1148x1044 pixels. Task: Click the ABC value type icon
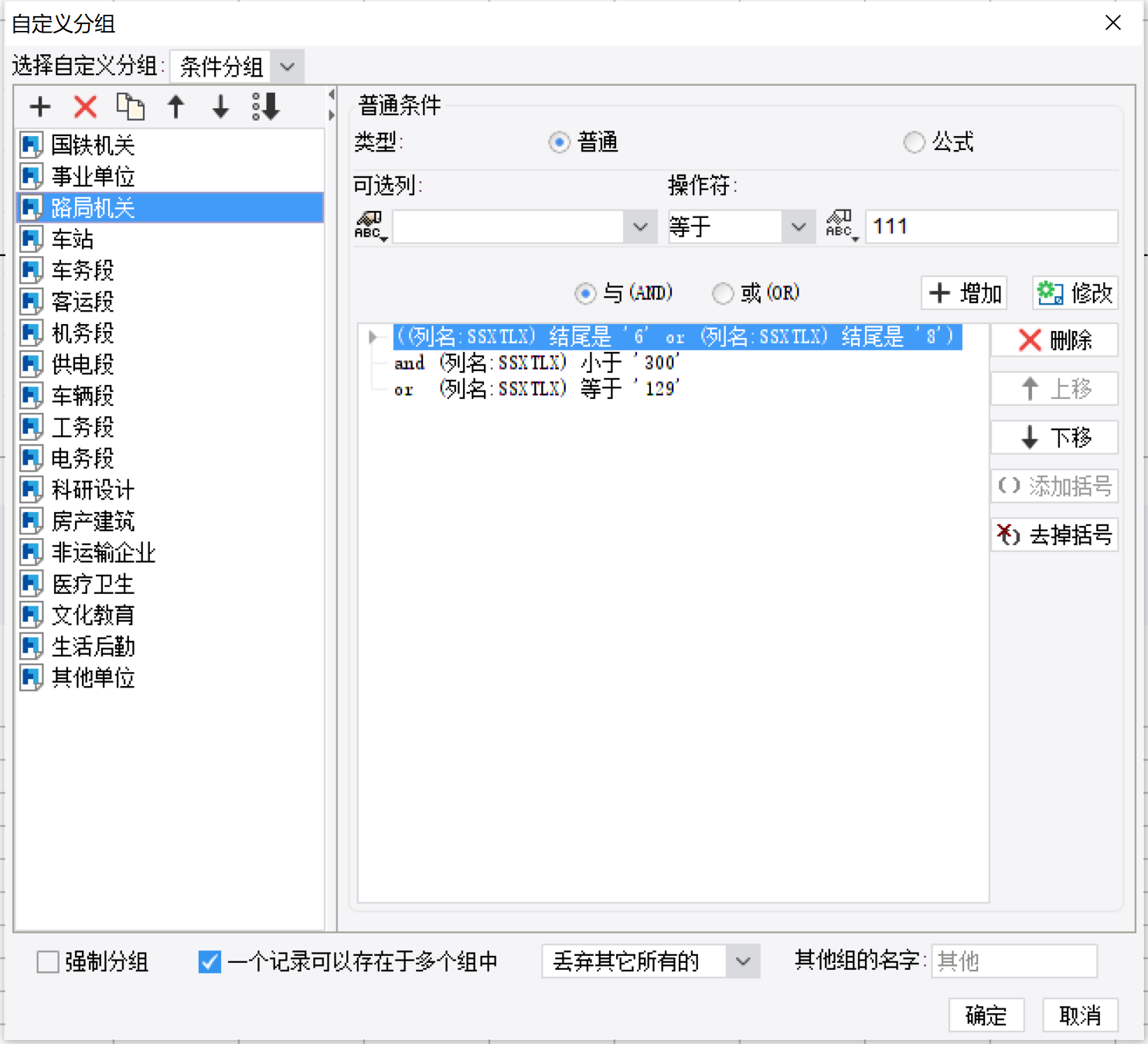842,227
